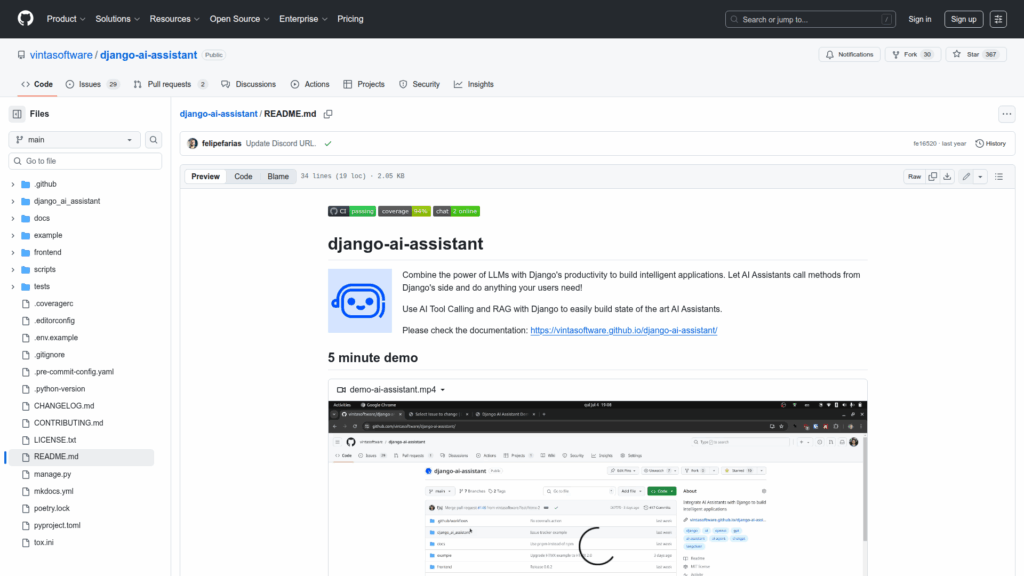View file commit History
Screen dimensions: 1024x576
coord(990,143)
